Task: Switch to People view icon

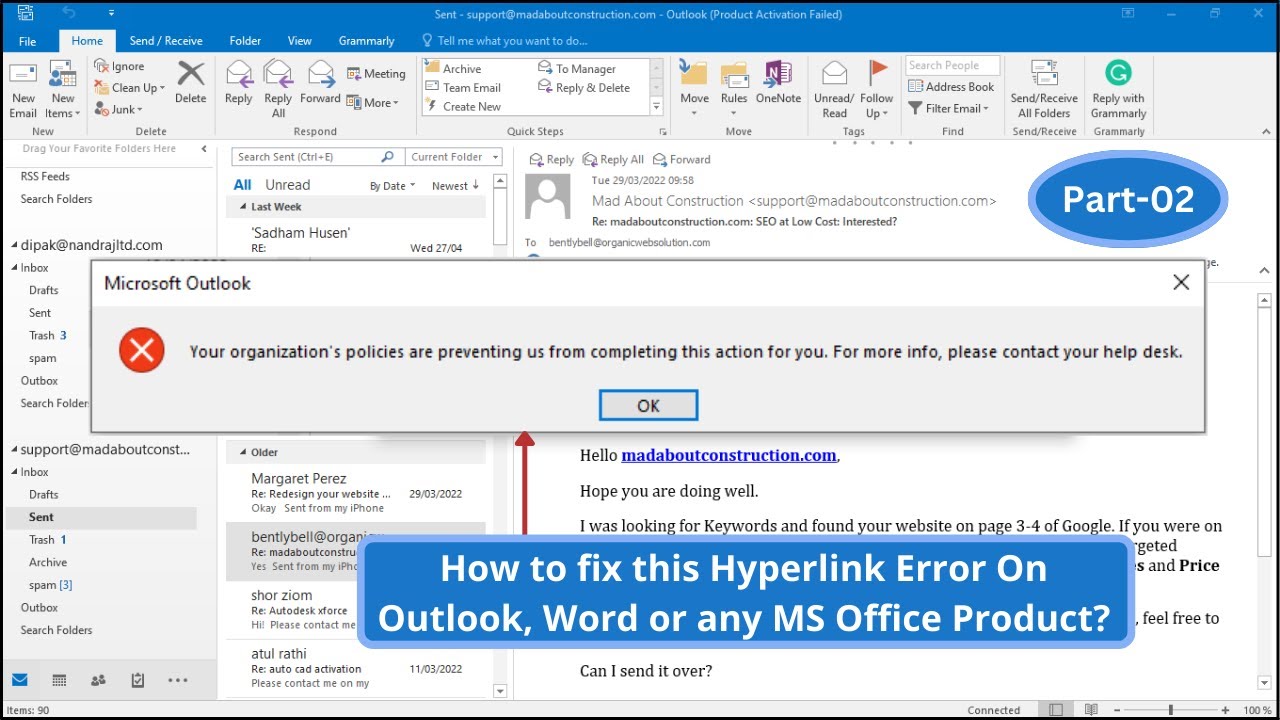Action: pos(98,680)
